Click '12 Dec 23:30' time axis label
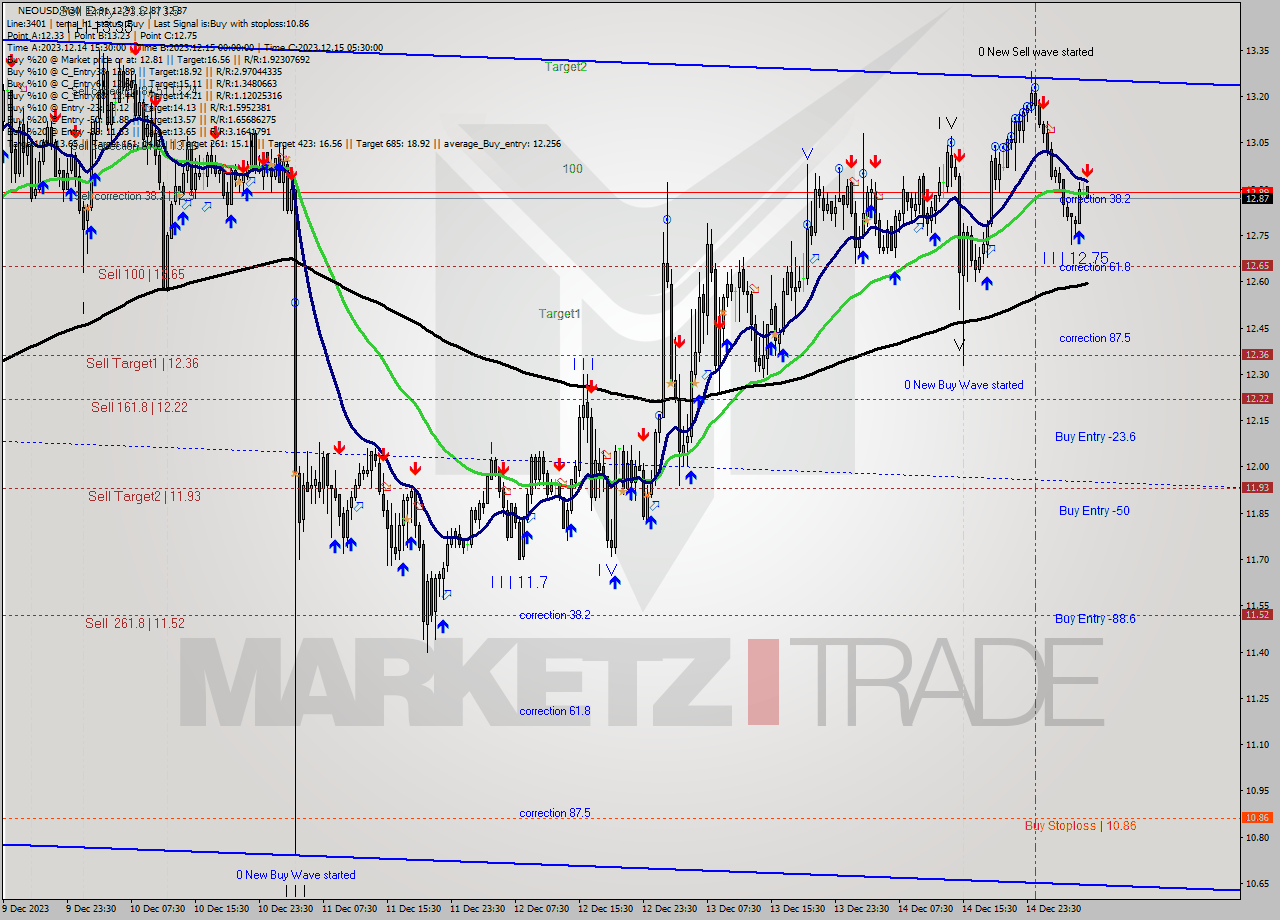1280x920 pixels. pos(671,909)
